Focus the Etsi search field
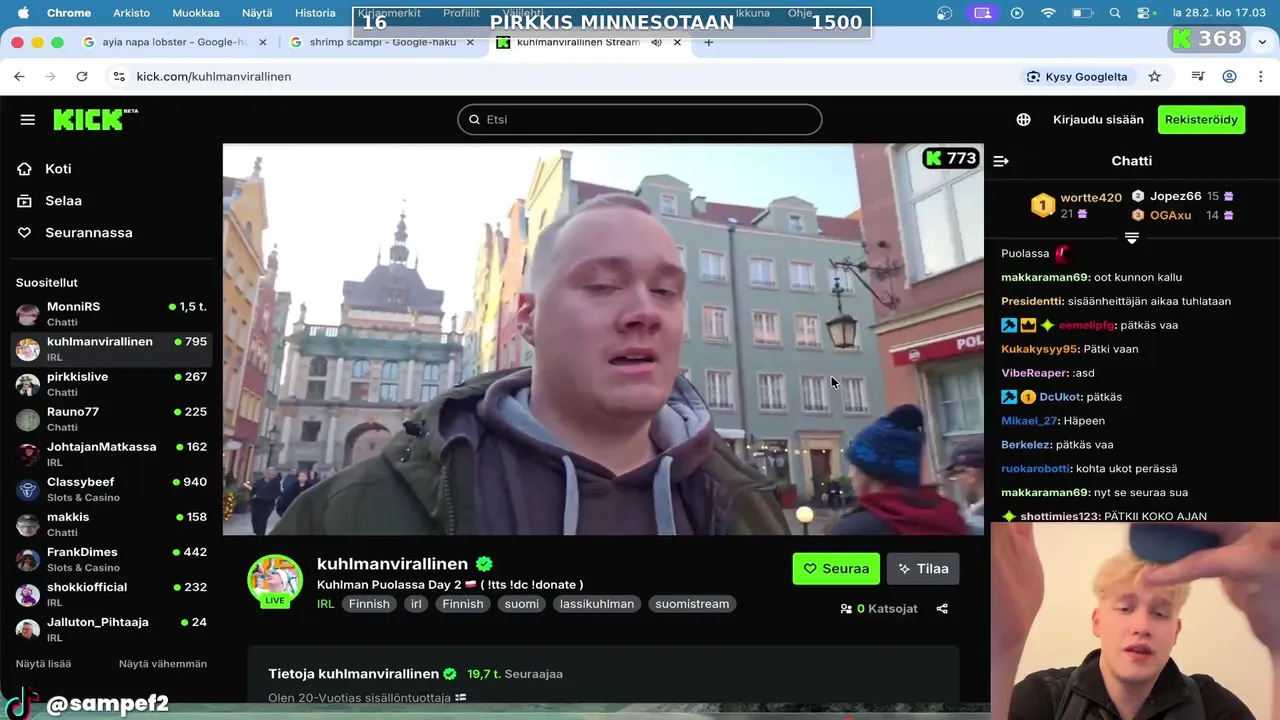Image resolution: width=1280 pixels, height=720 pixels. coord(640,120)
